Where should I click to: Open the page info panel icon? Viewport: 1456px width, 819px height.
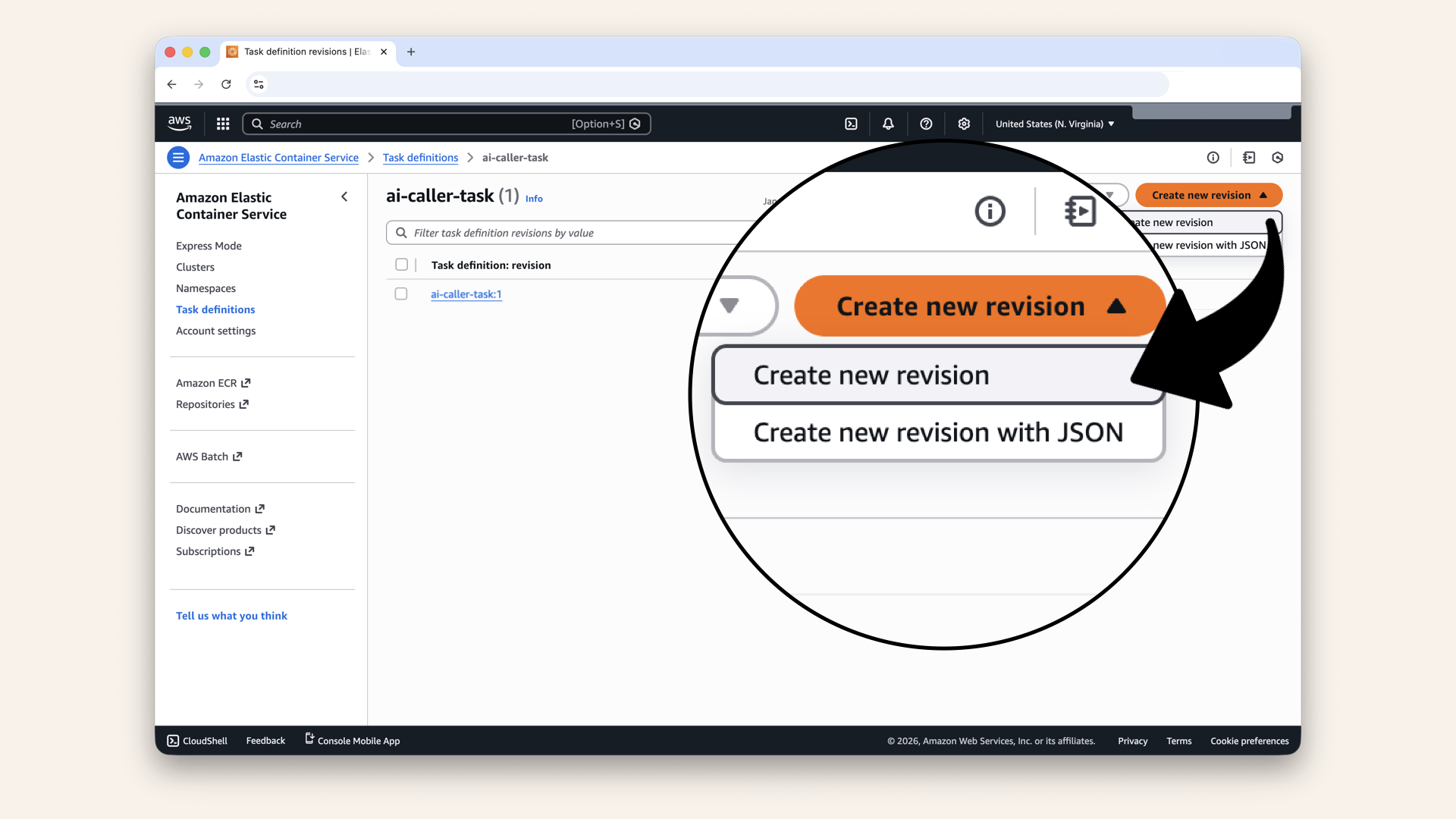pyautogui.click(x=1213, y=157)
